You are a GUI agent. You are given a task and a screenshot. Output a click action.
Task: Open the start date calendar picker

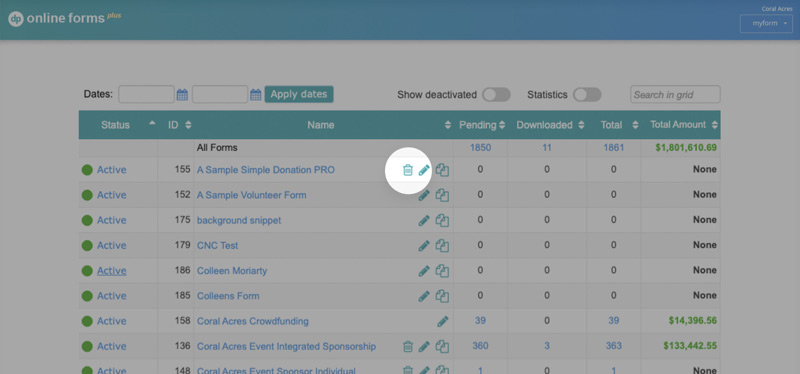182,94
